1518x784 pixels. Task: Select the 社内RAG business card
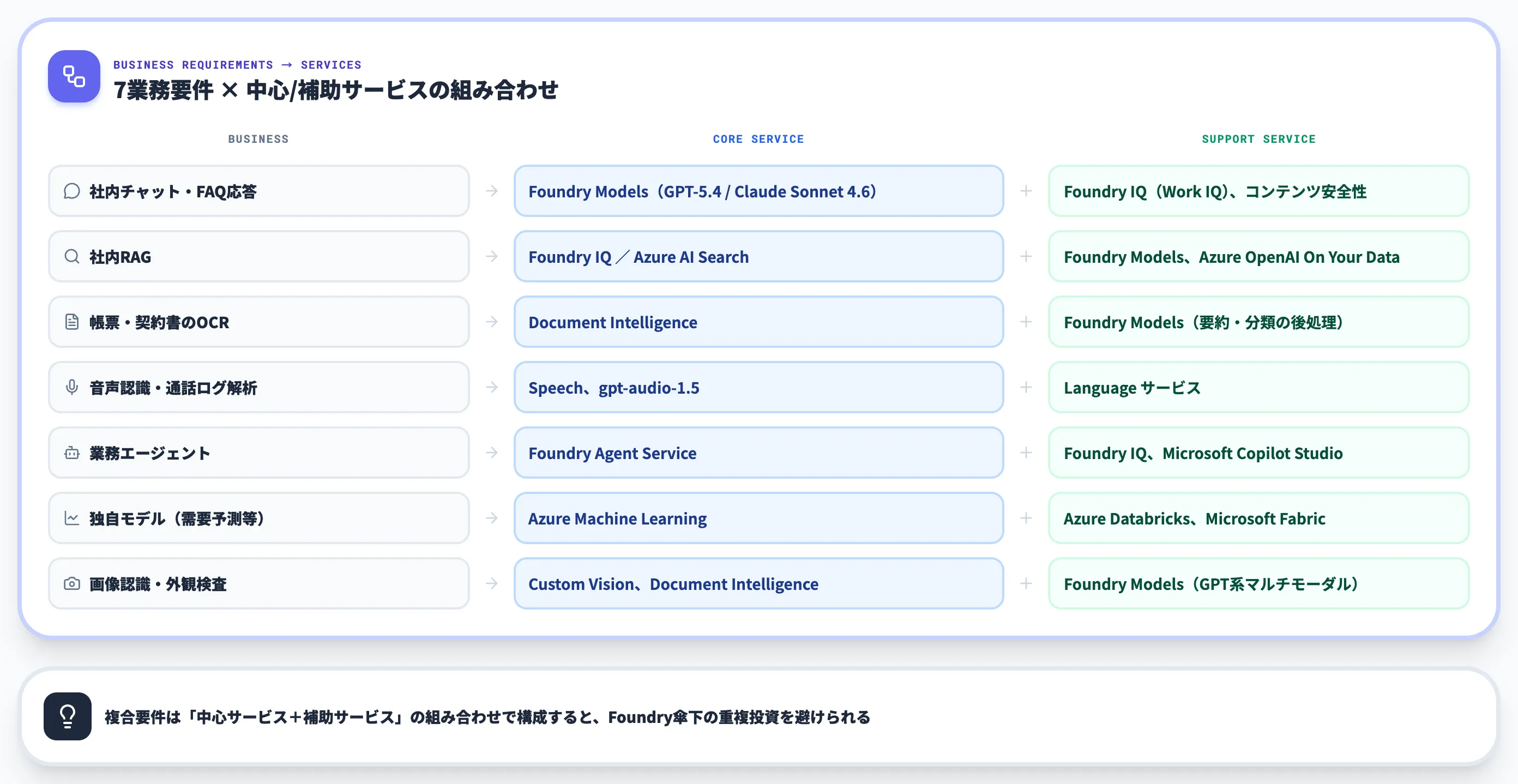(258, 256)
